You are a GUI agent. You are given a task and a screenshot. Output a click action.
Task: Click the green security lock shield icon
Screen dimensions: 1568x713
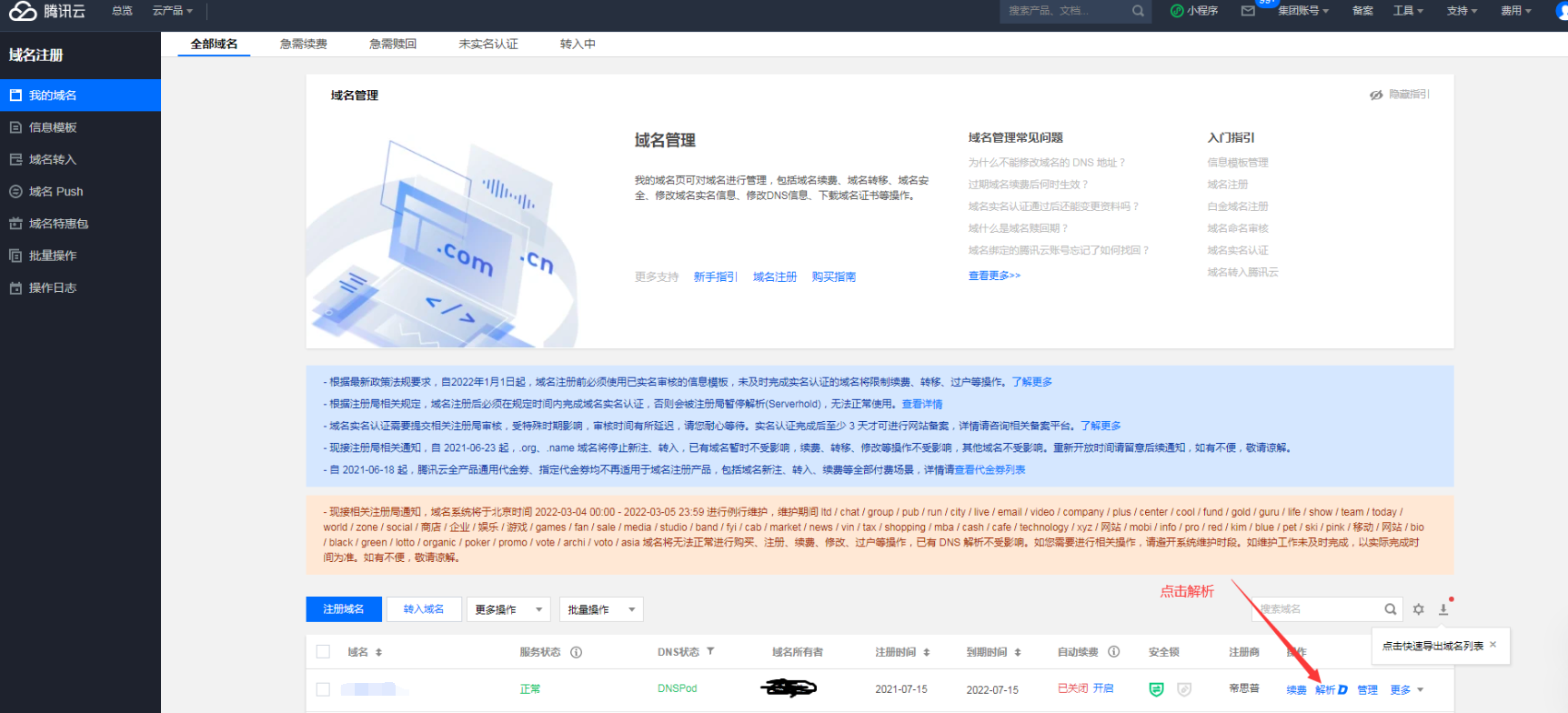click(1156, 689)
